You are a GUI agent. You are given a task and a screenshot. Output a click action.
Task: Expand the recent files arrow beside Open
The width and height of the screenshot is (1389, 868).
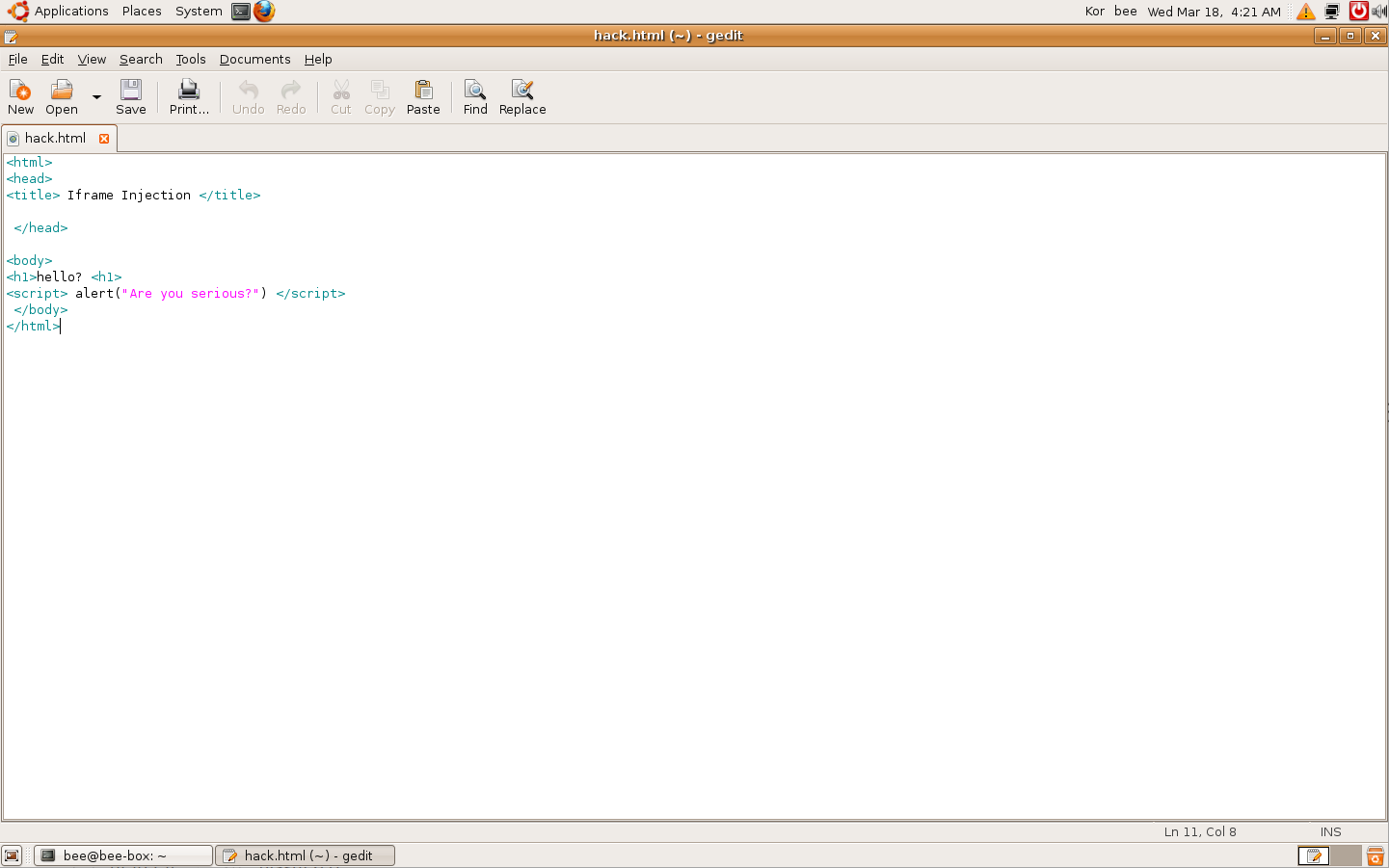pos(96,97)
